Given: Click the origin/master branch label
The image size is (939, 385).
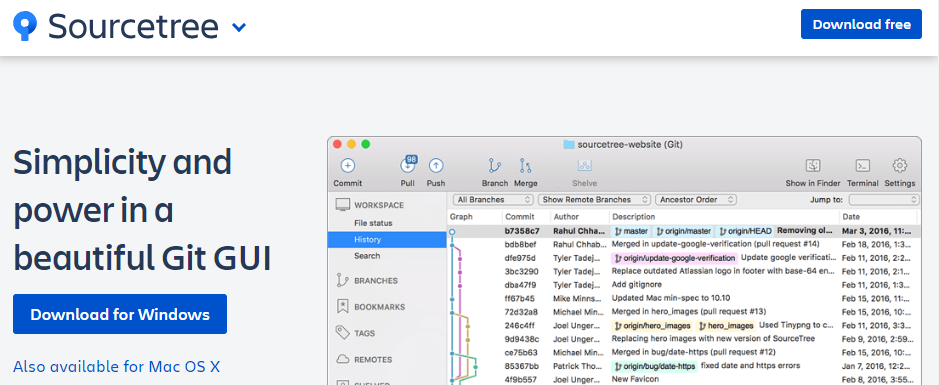Looking at the screenshot, I should (684, 231).
